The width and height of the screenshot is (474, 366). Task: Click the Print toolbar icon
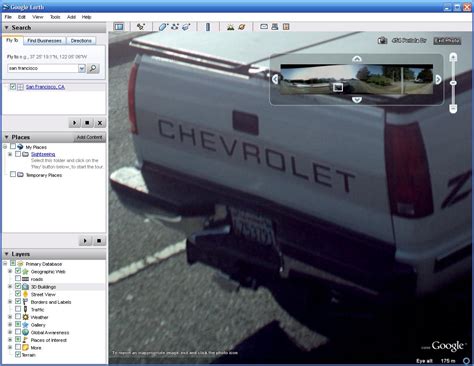(275, 27)
